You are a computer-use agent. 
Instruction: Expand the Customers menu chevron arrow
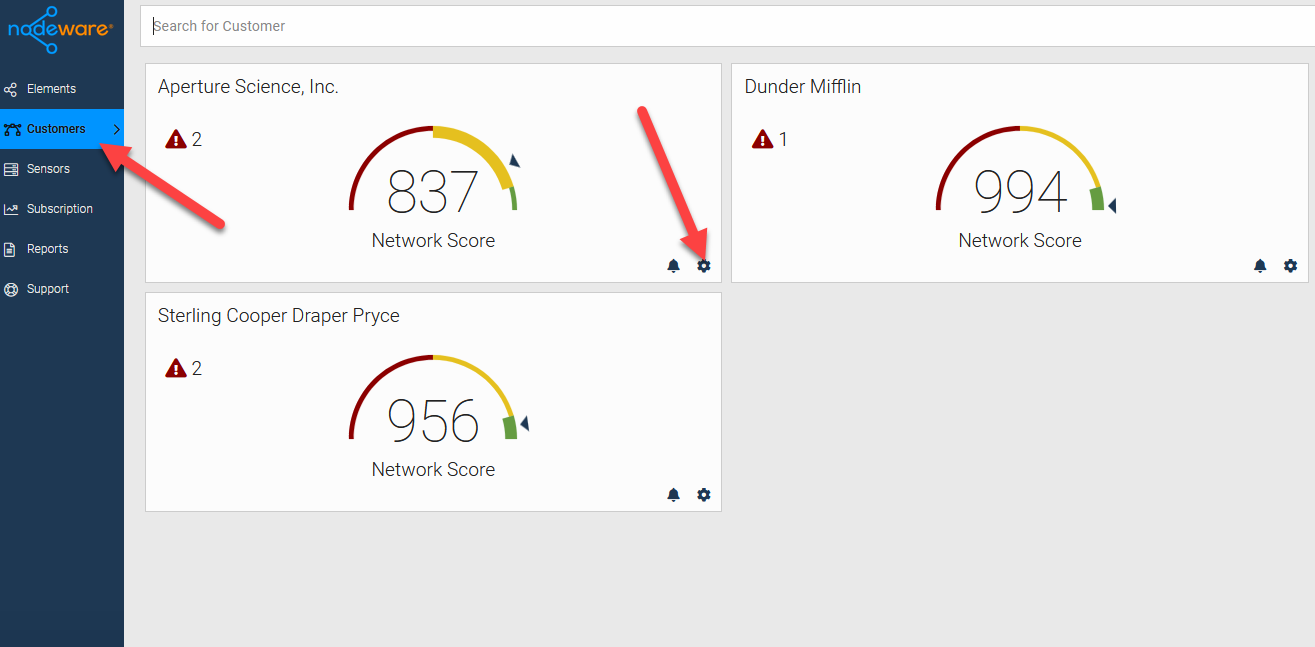[x=116, y=129]
